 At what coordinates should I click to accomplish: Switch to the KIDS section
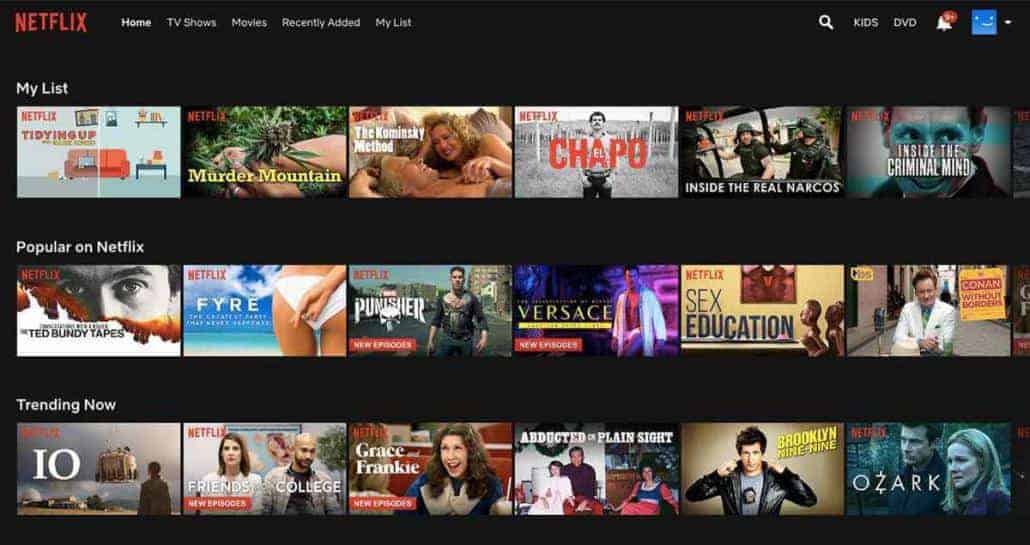click(866, 22)
